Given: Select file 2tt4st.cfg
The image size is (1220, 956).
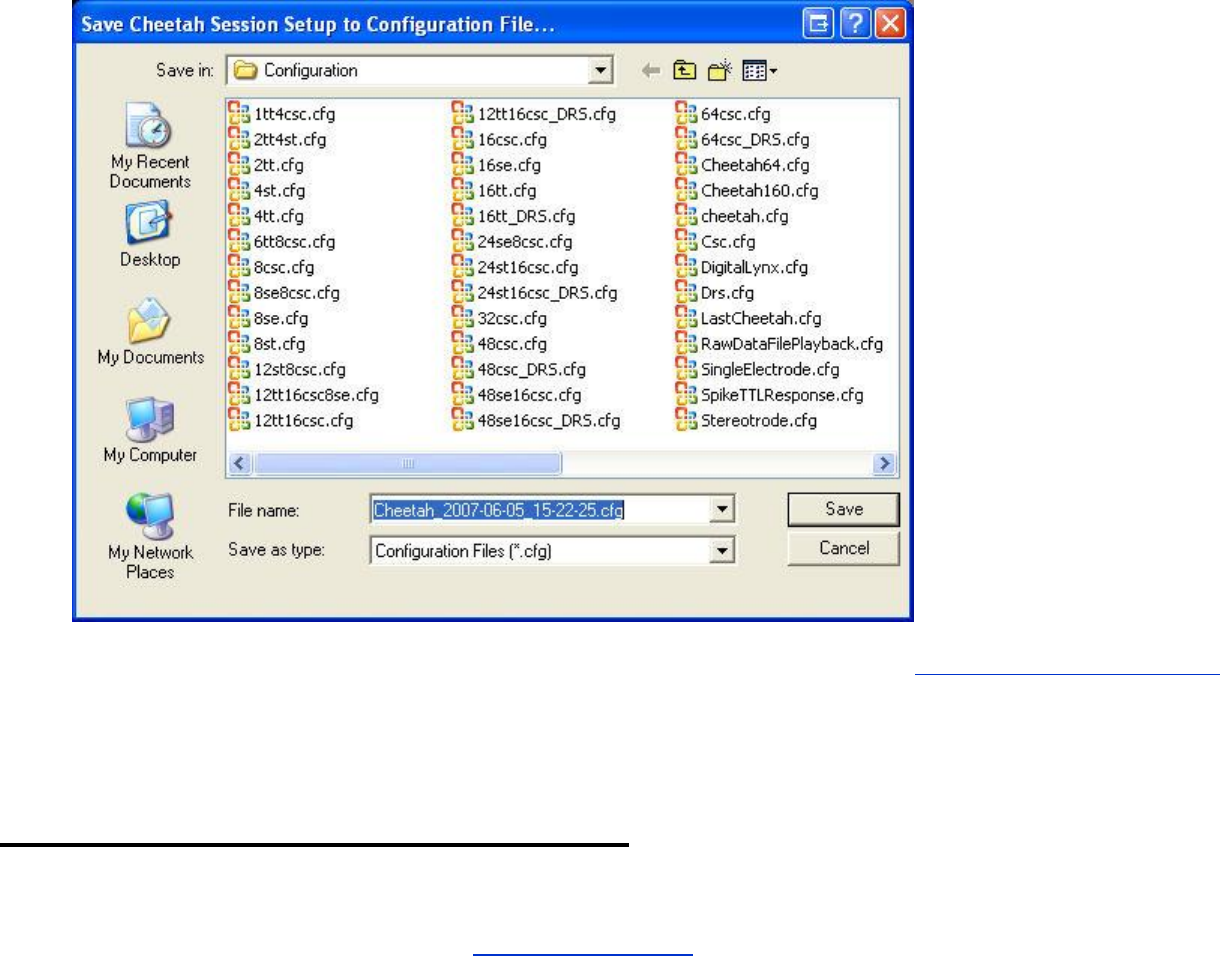Looking at the screenshot, I should click(x=278, y=140).
